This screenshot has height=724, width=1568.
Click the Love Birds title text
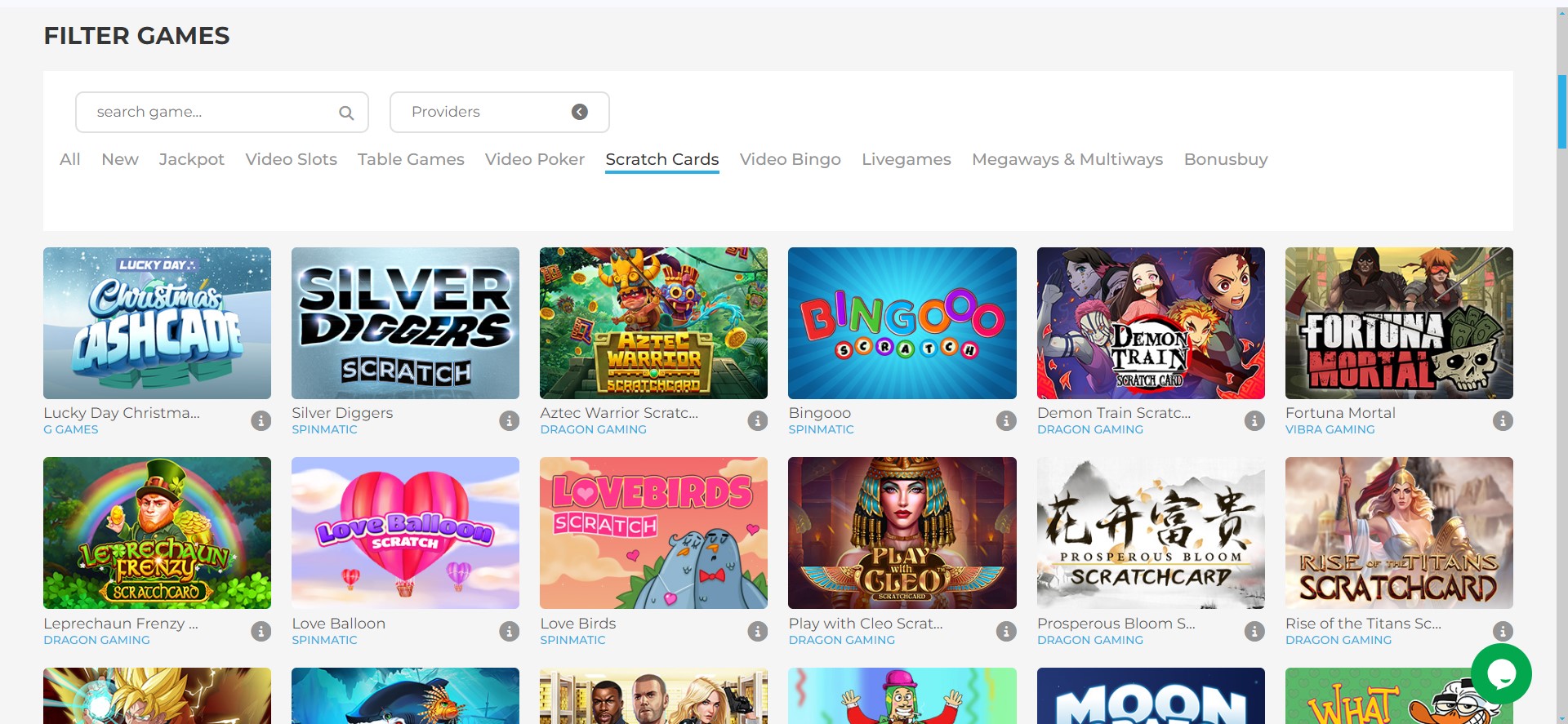coord(578,624)
